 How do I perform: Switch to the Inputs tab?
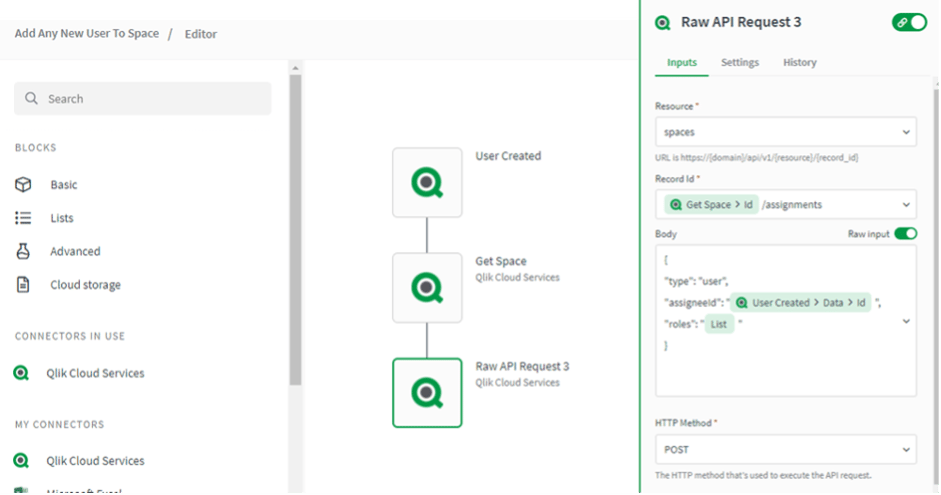682,62
